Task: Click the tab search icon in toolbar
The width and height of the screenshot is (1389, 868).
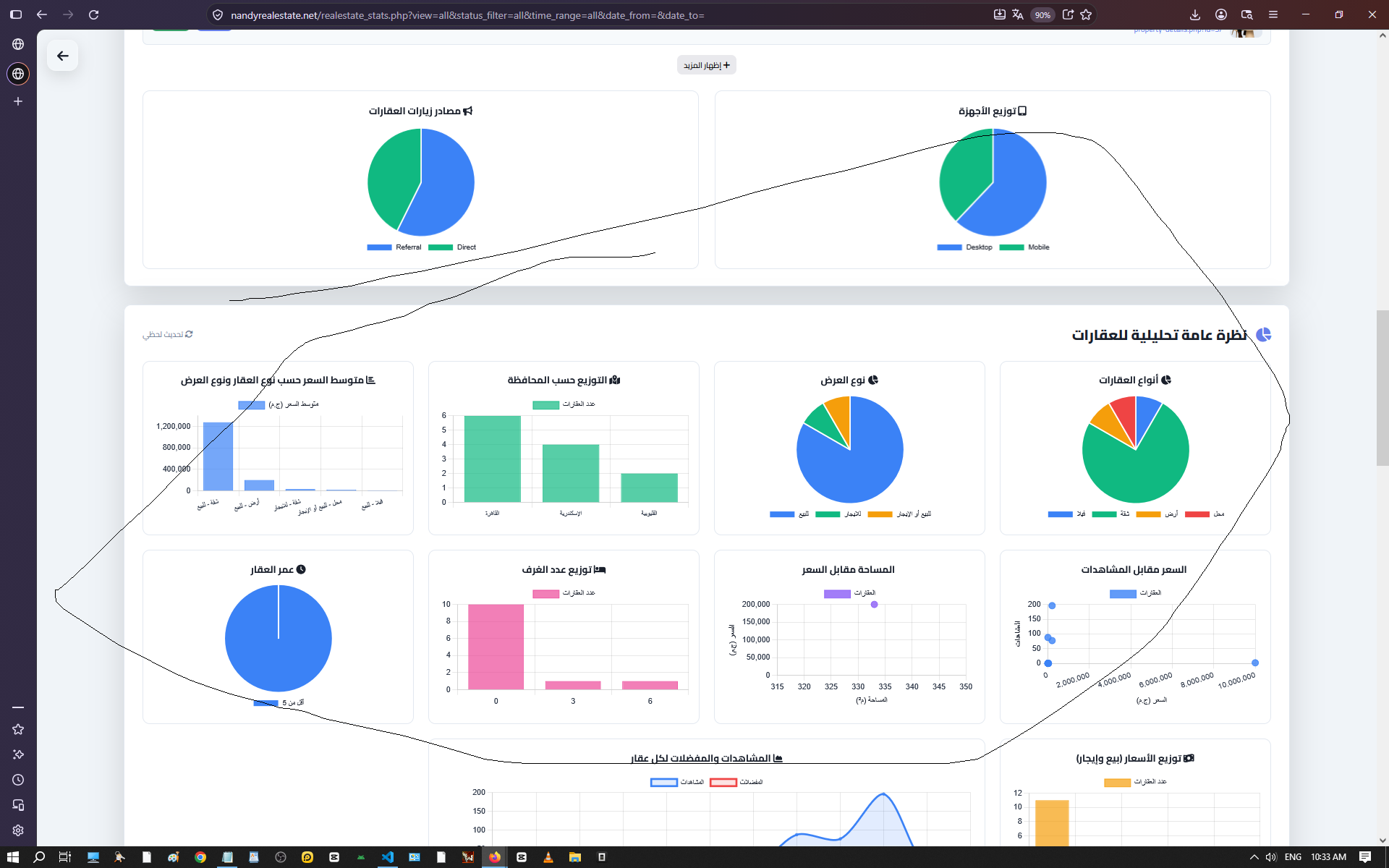Action: 1247,14
